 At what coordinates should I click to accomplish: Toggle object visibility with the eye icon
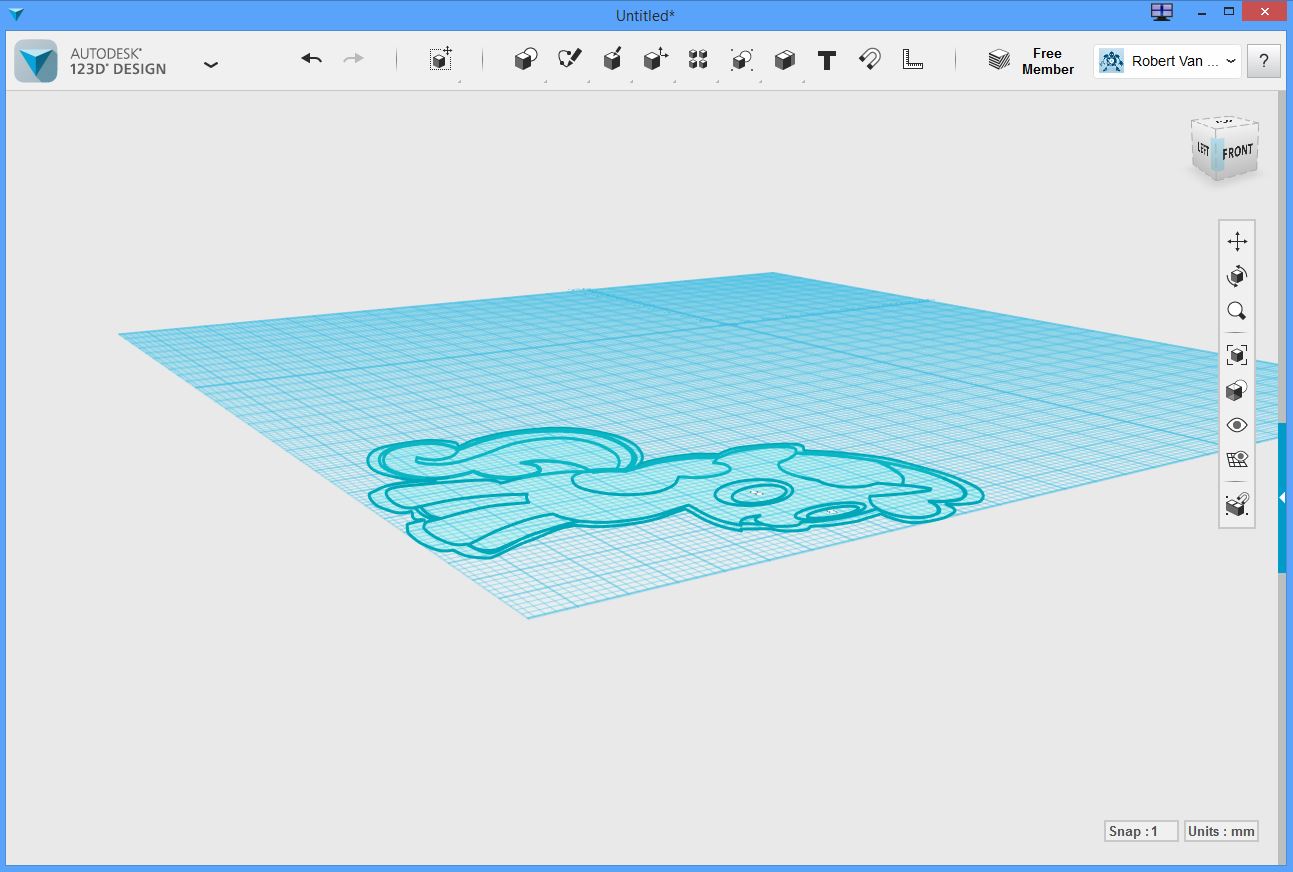tap(1237, 425)
